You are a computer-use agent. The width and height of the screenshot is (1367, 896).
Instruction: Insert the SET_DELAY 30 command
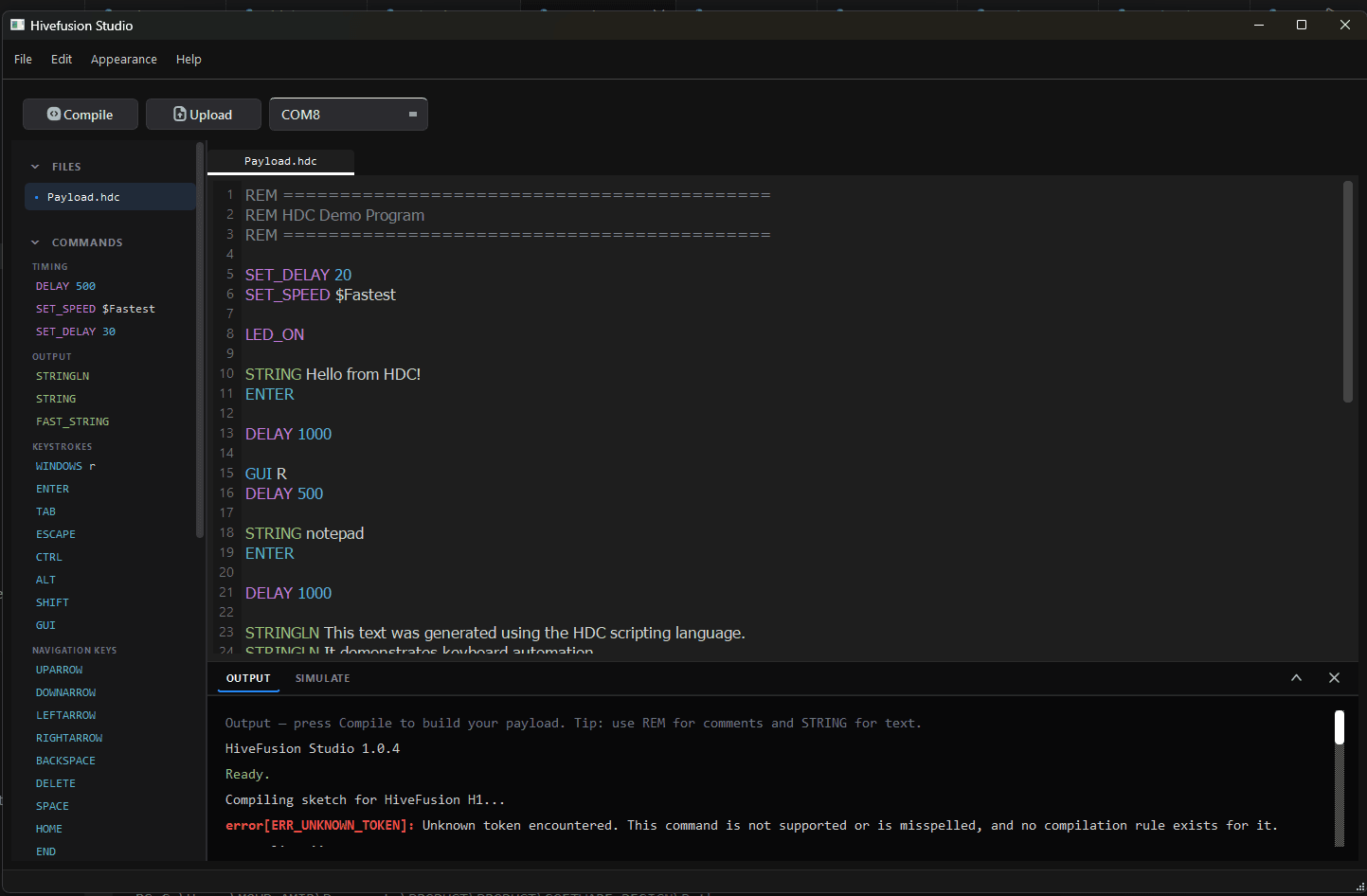tap(75, 332)
